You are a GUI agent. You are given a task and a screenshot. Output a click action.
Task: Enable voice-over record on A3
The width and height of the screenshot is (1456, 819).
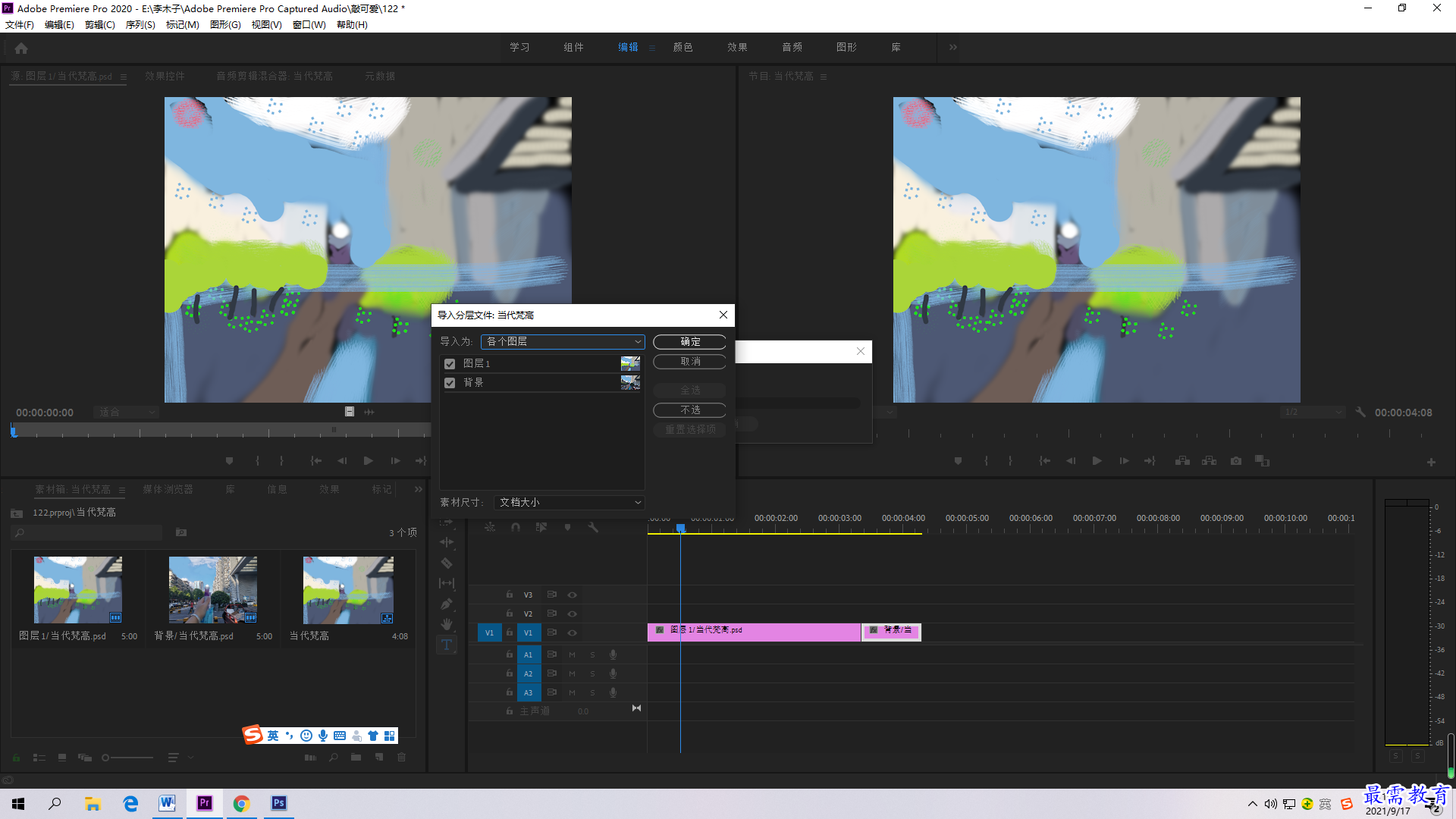click(x=613, y=692)
